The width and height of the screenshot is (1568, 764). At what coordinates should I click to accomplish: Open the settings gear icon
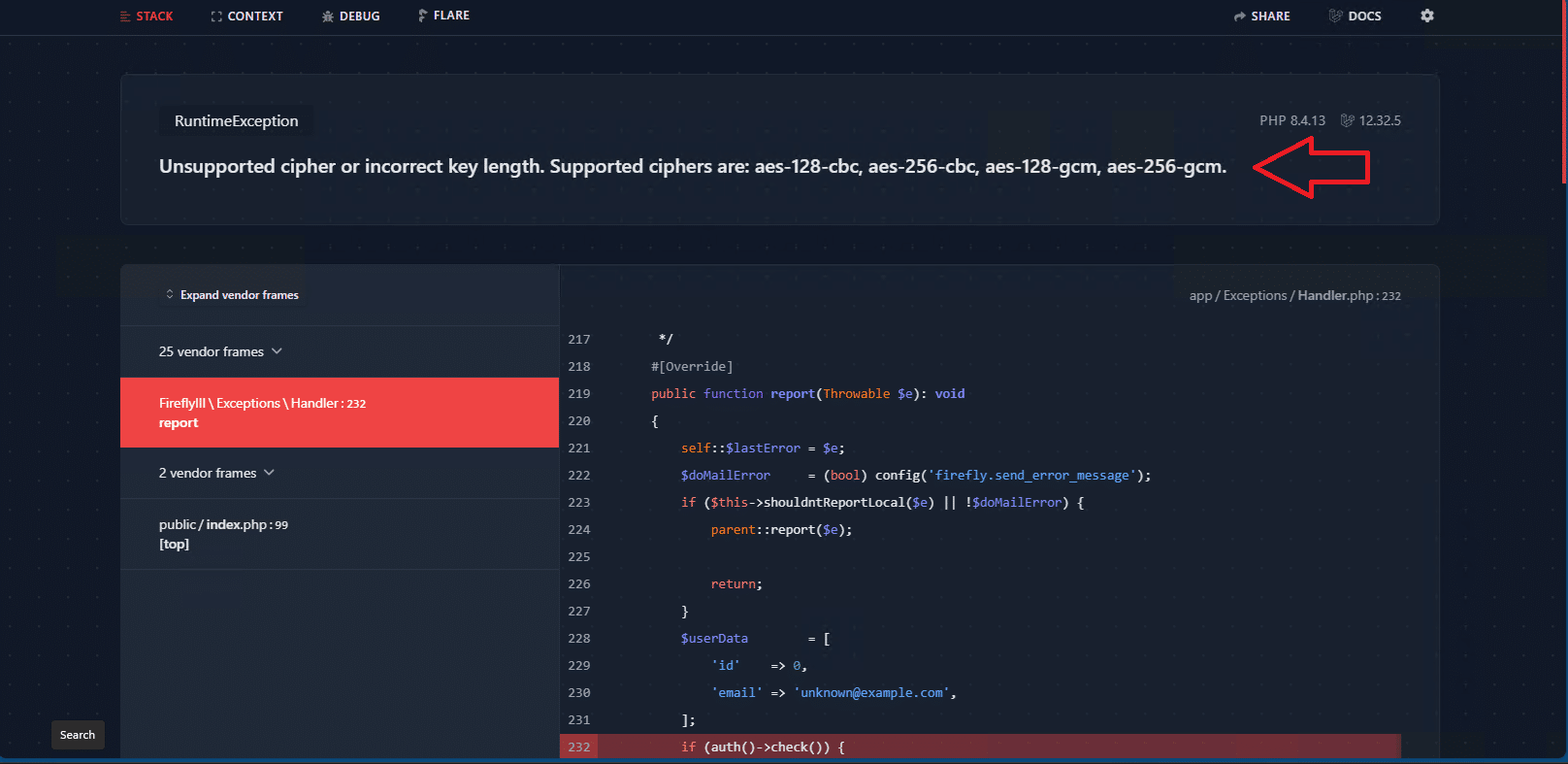tap(1426, 16)
